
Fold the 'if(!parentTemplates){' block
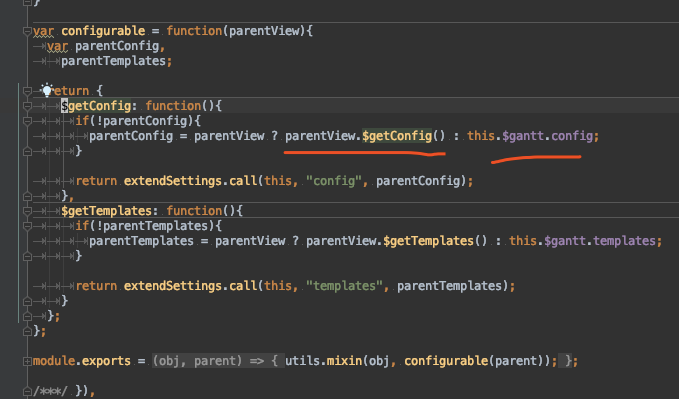(27, 226)
